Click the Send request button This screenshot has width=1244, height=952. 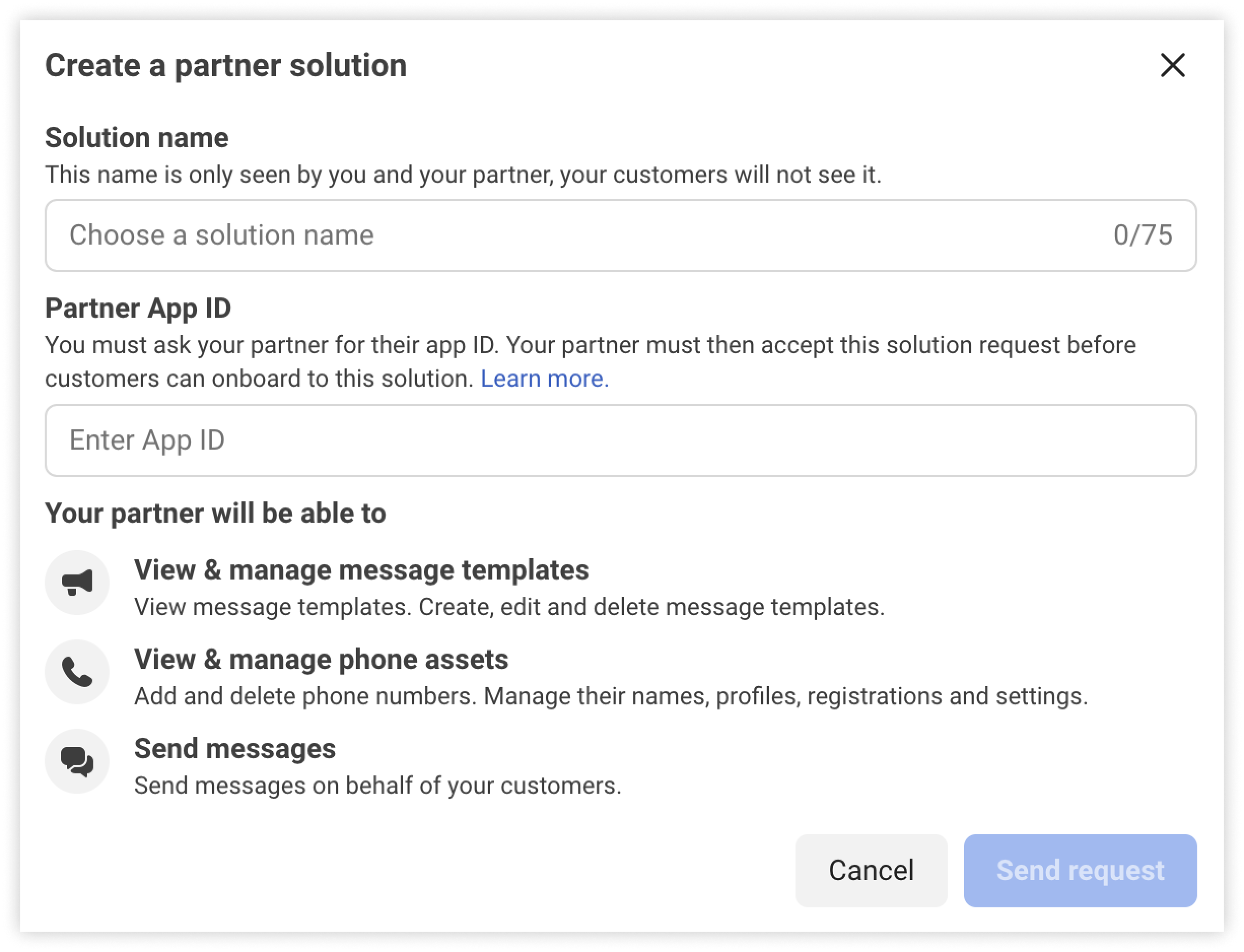(1079, 870)
